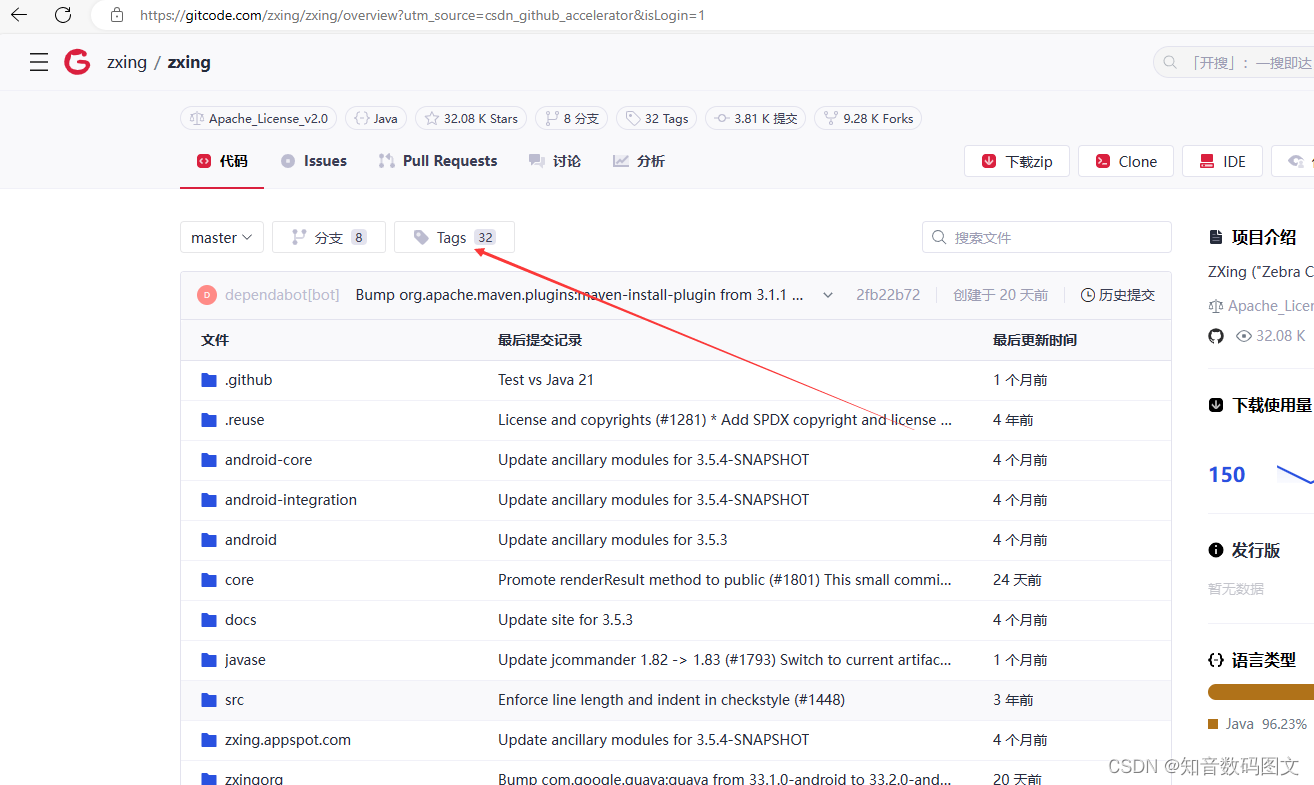Viewport: 1314px width, 785px height.
Task: Click the 下载zip button
Action: (1017, 161)
